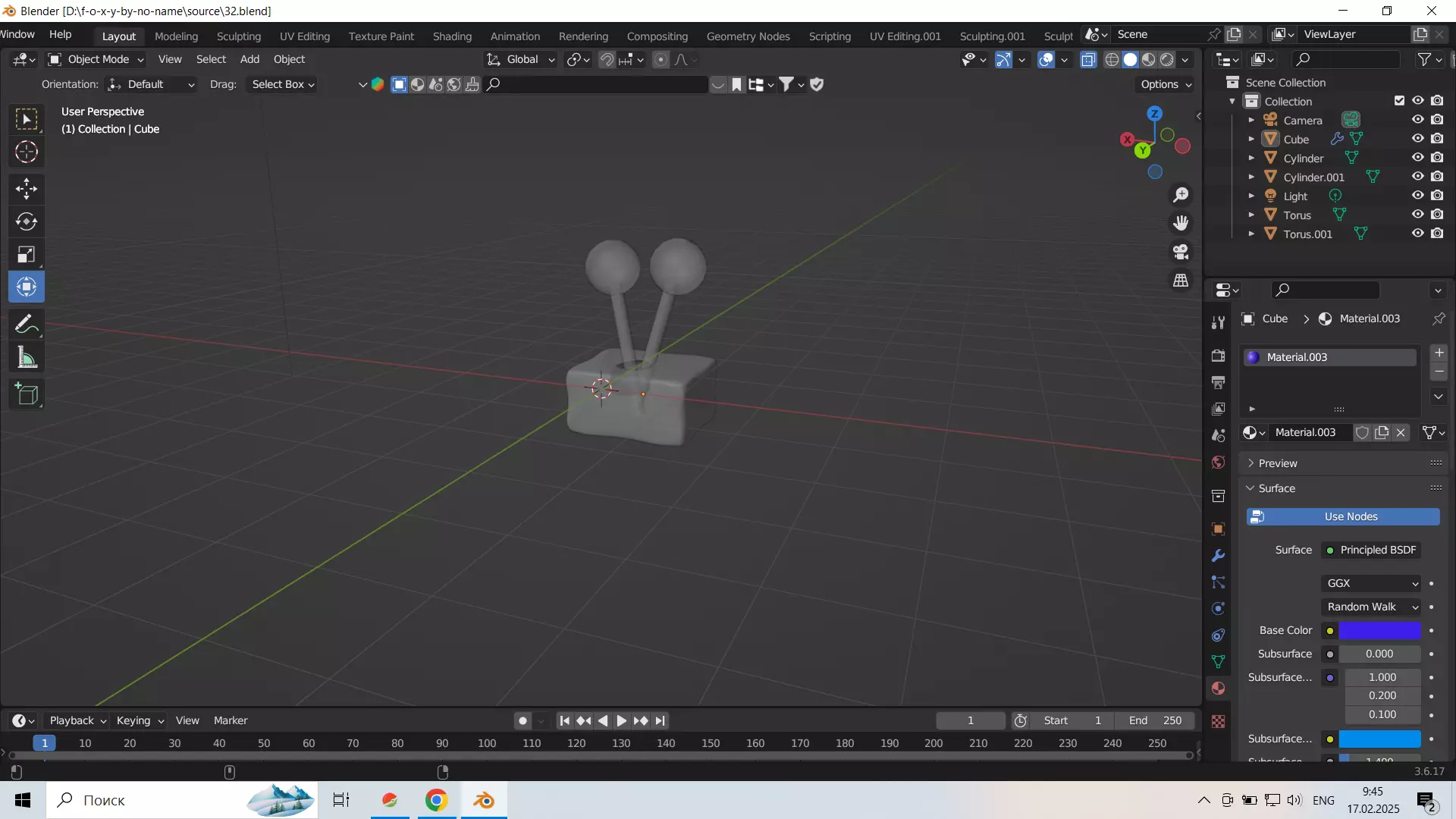1456x819 pixels.
Task: Open the Scene properties tab
Action: click(1218, 435)
